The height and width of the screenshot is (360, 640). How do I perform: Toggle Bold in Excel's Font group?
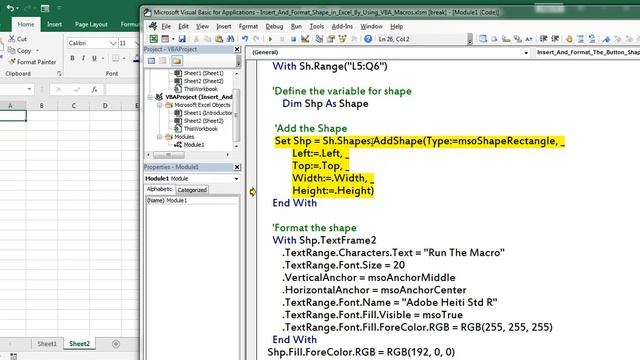point(72,58)
